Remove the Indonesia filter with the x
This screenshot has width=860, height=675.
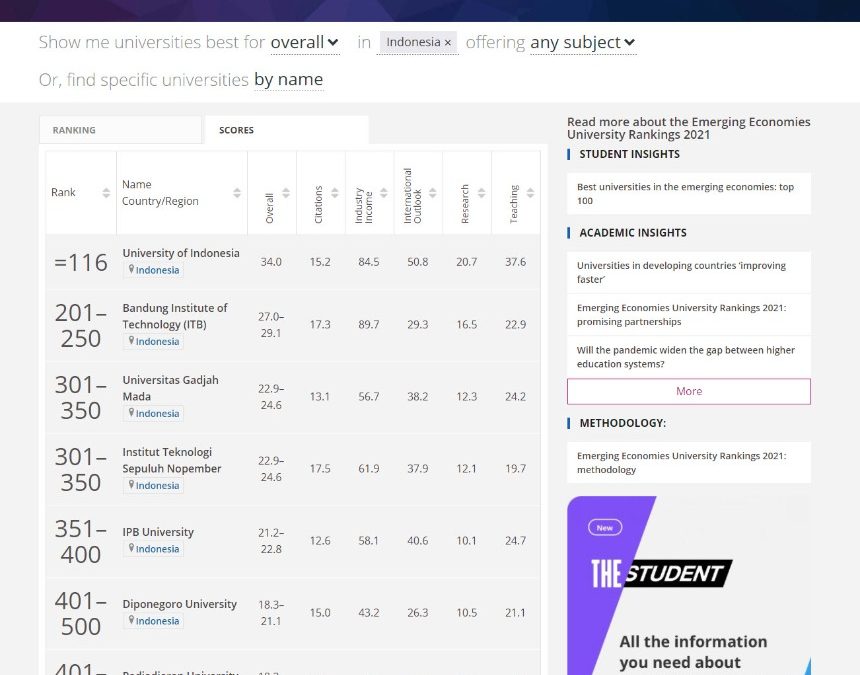(x=448, y=43)
